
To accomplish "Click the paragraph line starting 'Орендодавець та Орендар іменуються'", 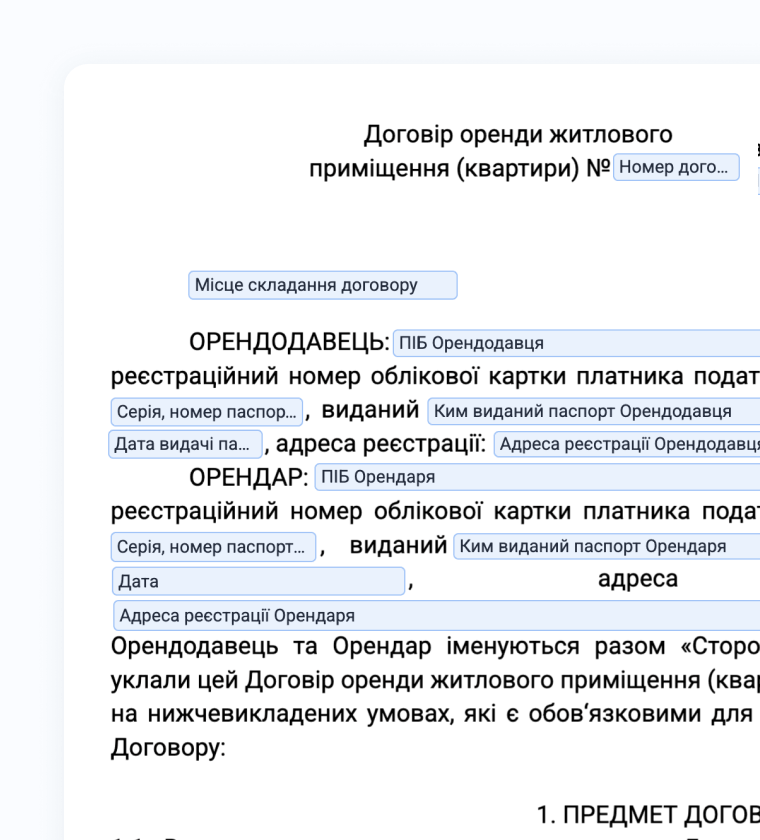I will 435,646.
